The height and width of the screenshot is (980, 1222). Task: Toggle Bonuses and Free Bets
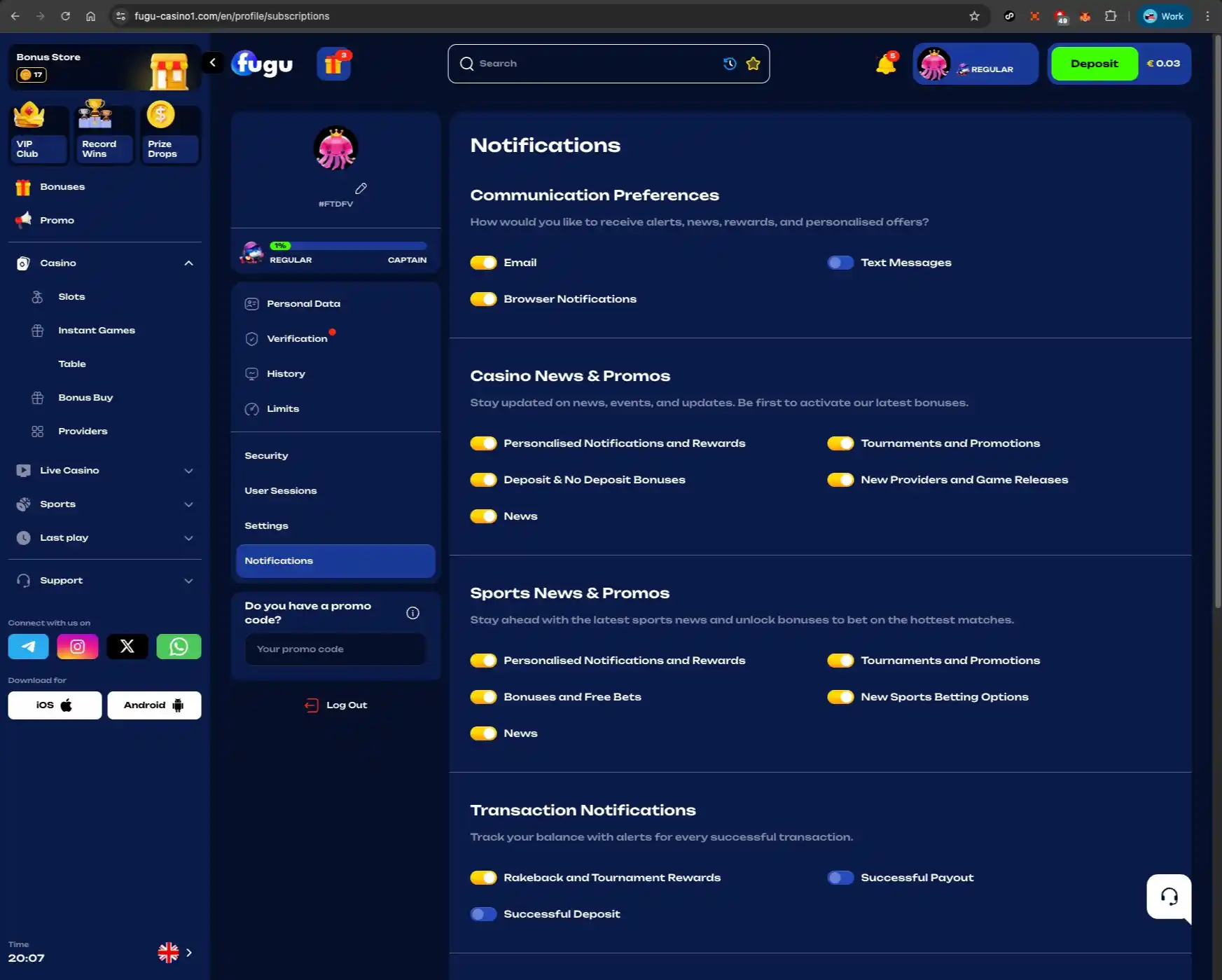click(x=483, y=697)
